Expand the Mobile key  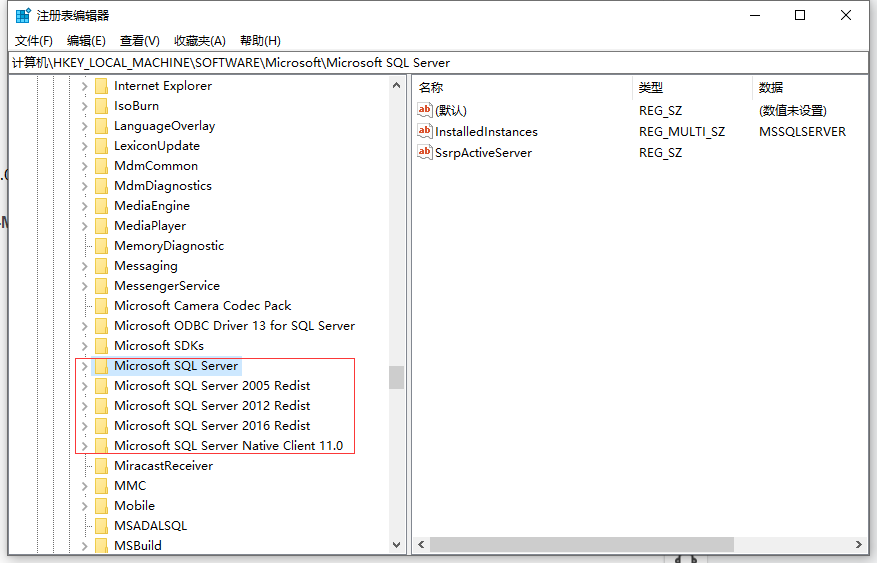84,506
